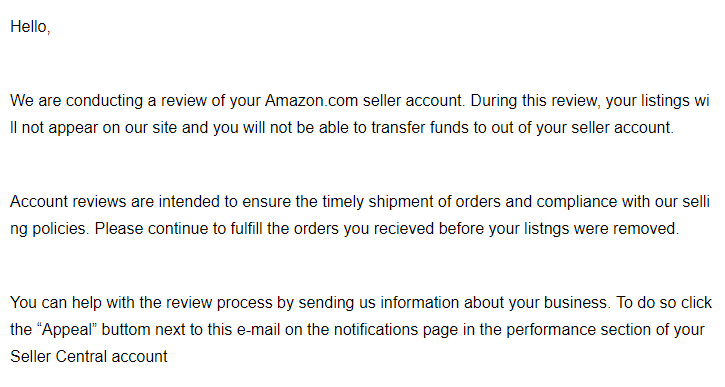Click the words "Account reviews"
725x387 pixels.
(x=68, y=202)
